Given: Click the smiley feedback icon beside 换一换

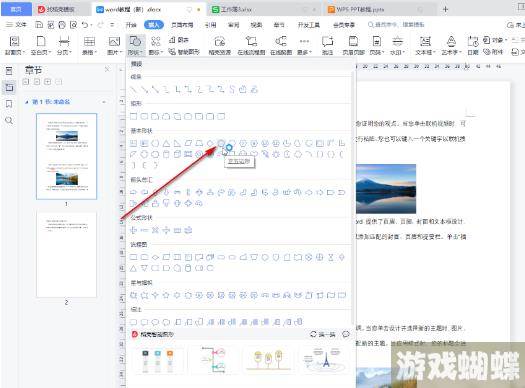Looking at the screenshot, I should coord(346,334).
